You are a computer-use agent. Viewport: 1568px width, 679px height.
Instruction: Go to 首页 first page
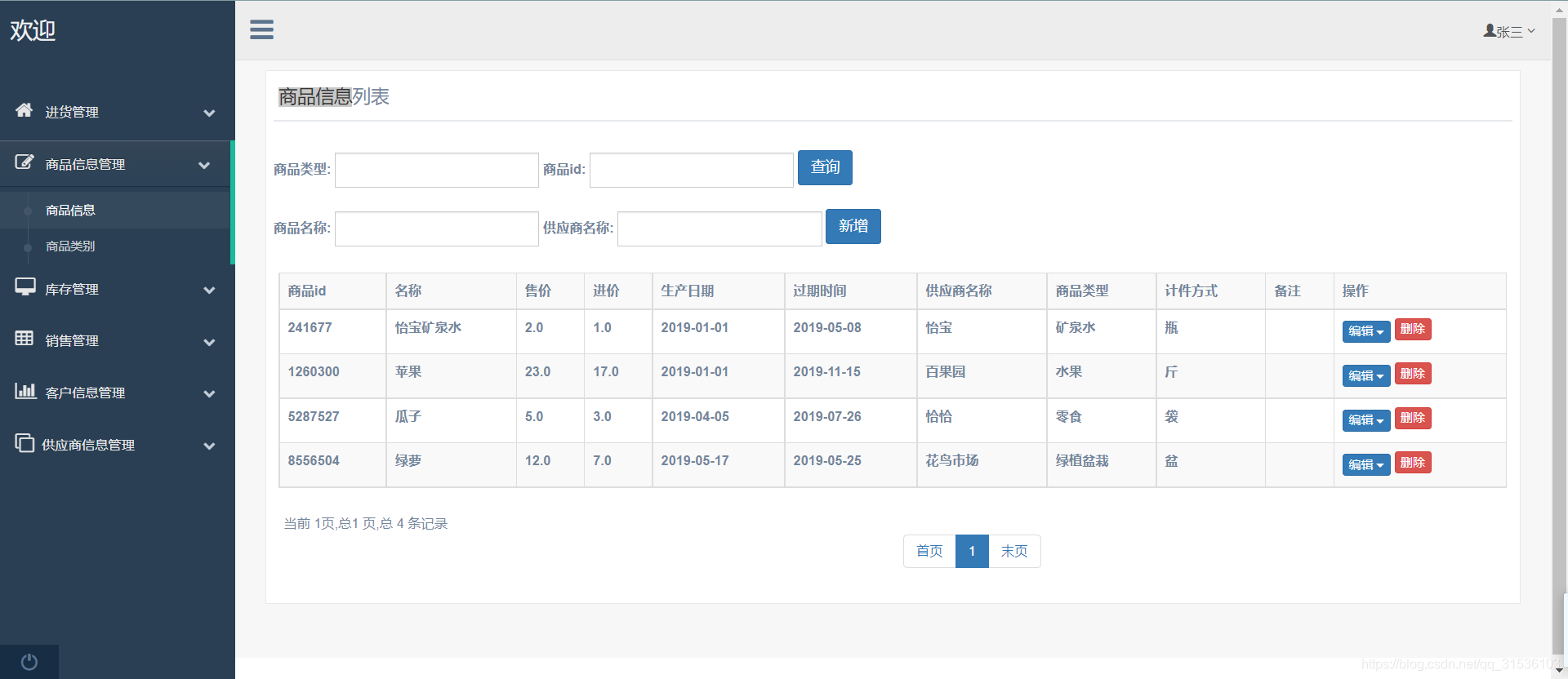click(929, 551)
